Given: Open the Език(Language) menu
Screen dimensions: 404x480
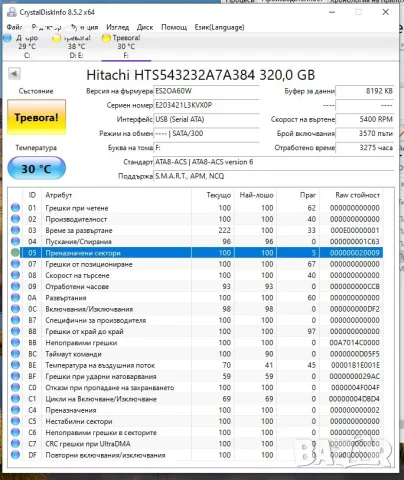Looking at the screenshot, I should point(220,27).
